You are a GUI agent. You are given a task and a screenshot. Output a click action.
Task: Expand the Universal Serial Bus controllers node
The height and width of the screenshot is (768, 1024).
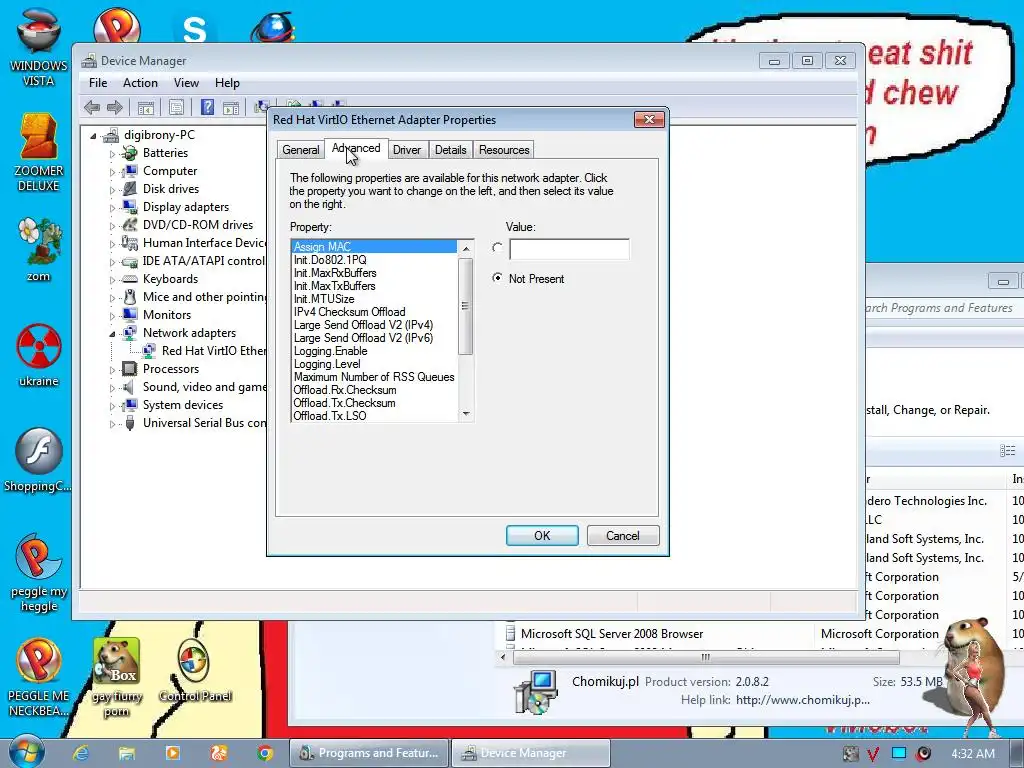[112, 424]
